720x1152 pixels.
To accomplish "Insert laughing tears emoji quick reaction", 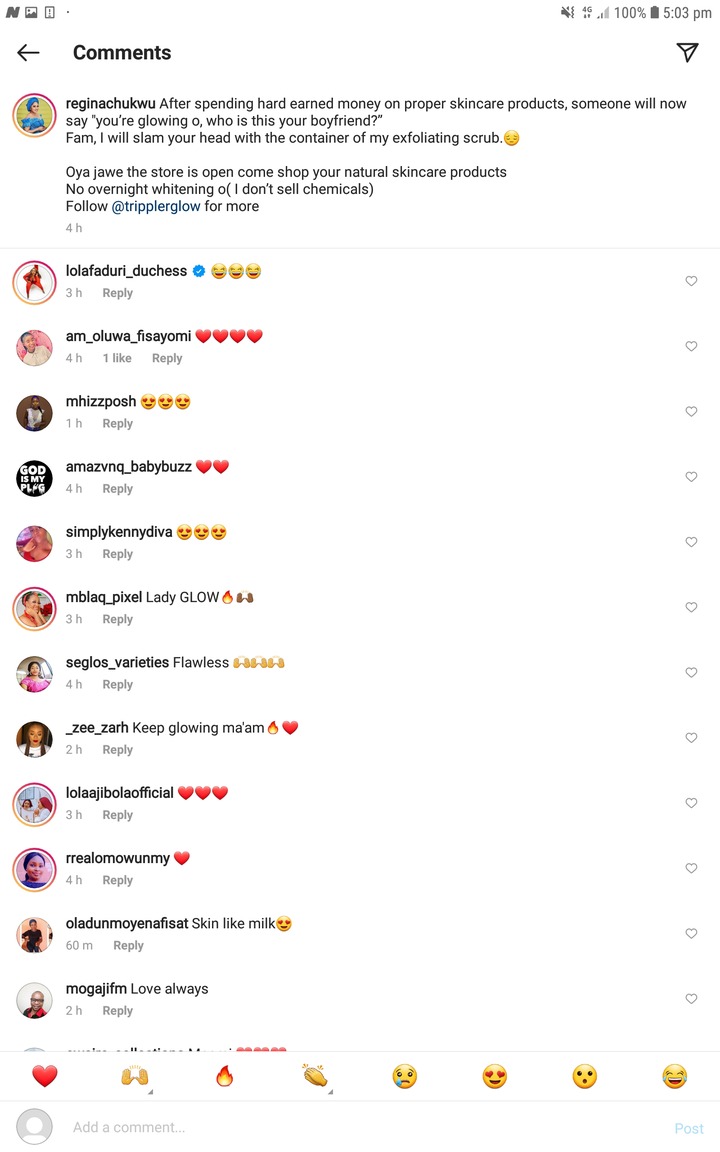I will (x=674, y=1076).
